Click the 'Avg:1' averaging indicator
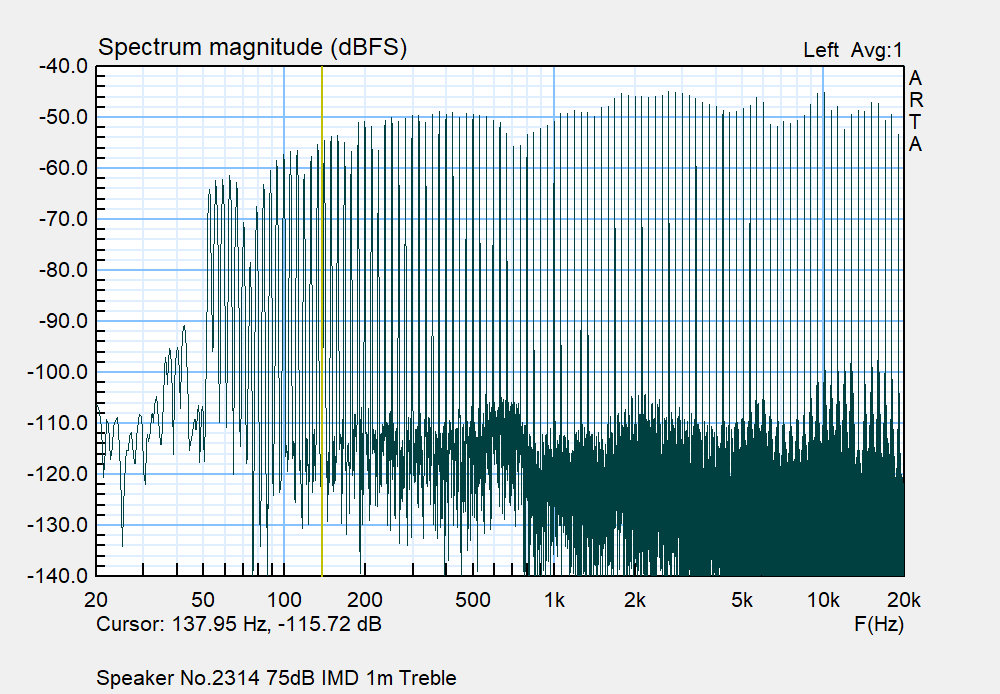 point(877,50)
